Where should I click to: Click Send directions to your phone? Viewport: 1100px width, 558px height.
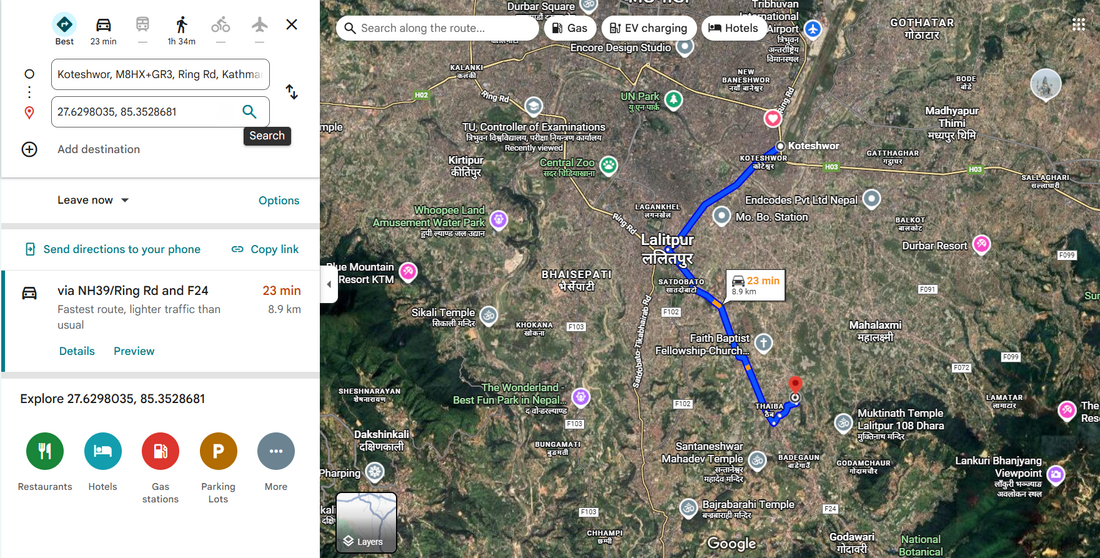tap(113, 249)
